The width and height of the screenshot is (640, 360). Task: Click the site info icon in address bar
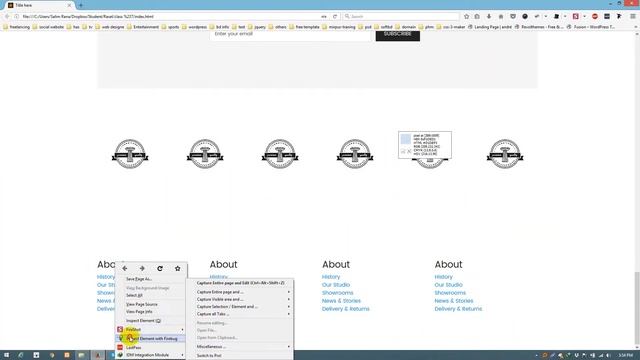[x=16, y=16]
